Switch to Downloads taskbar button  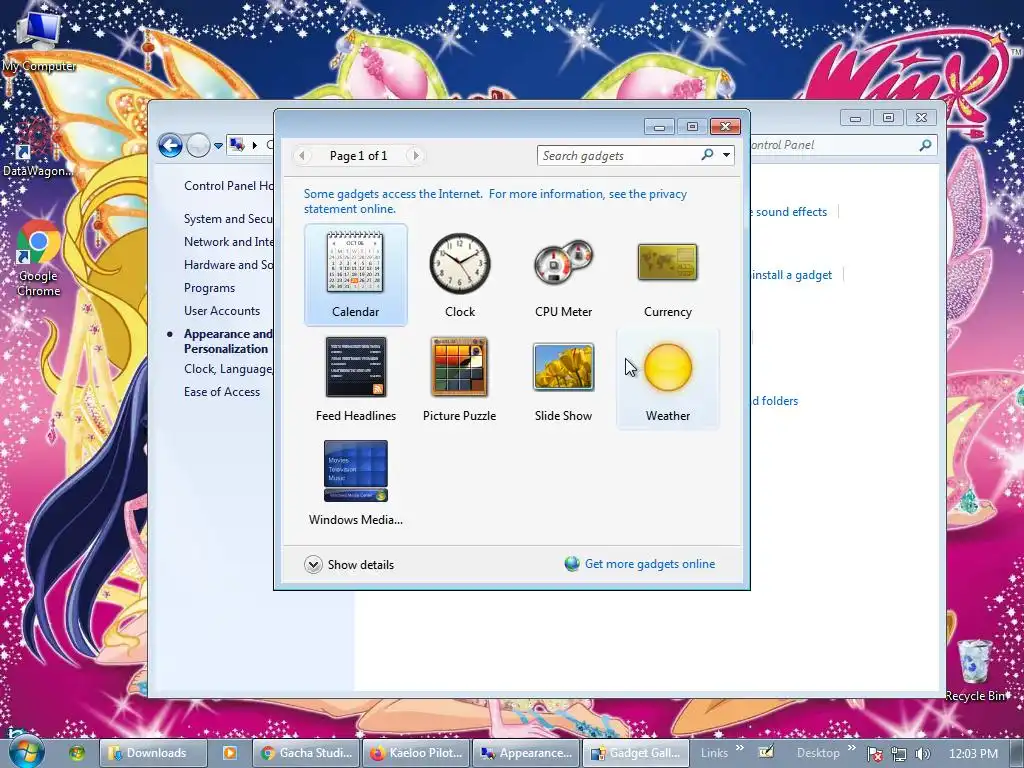point(153,753)
